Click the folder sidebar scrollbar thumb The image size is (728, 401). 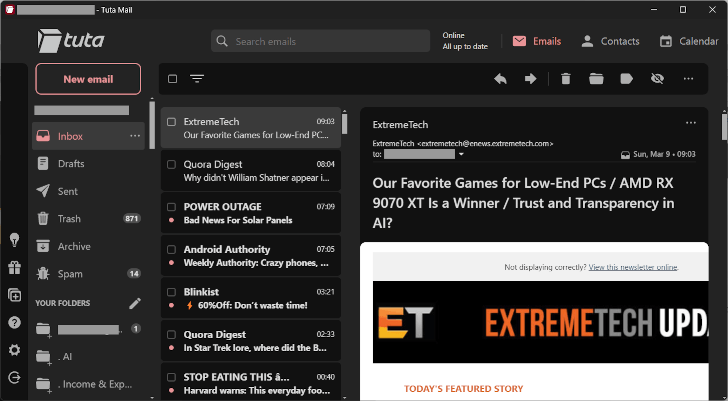[x=152, y=125]
